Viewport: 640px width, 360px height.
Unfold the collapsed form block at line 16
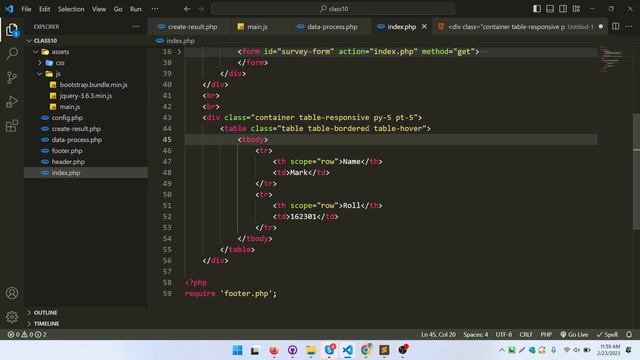point(179,52)
